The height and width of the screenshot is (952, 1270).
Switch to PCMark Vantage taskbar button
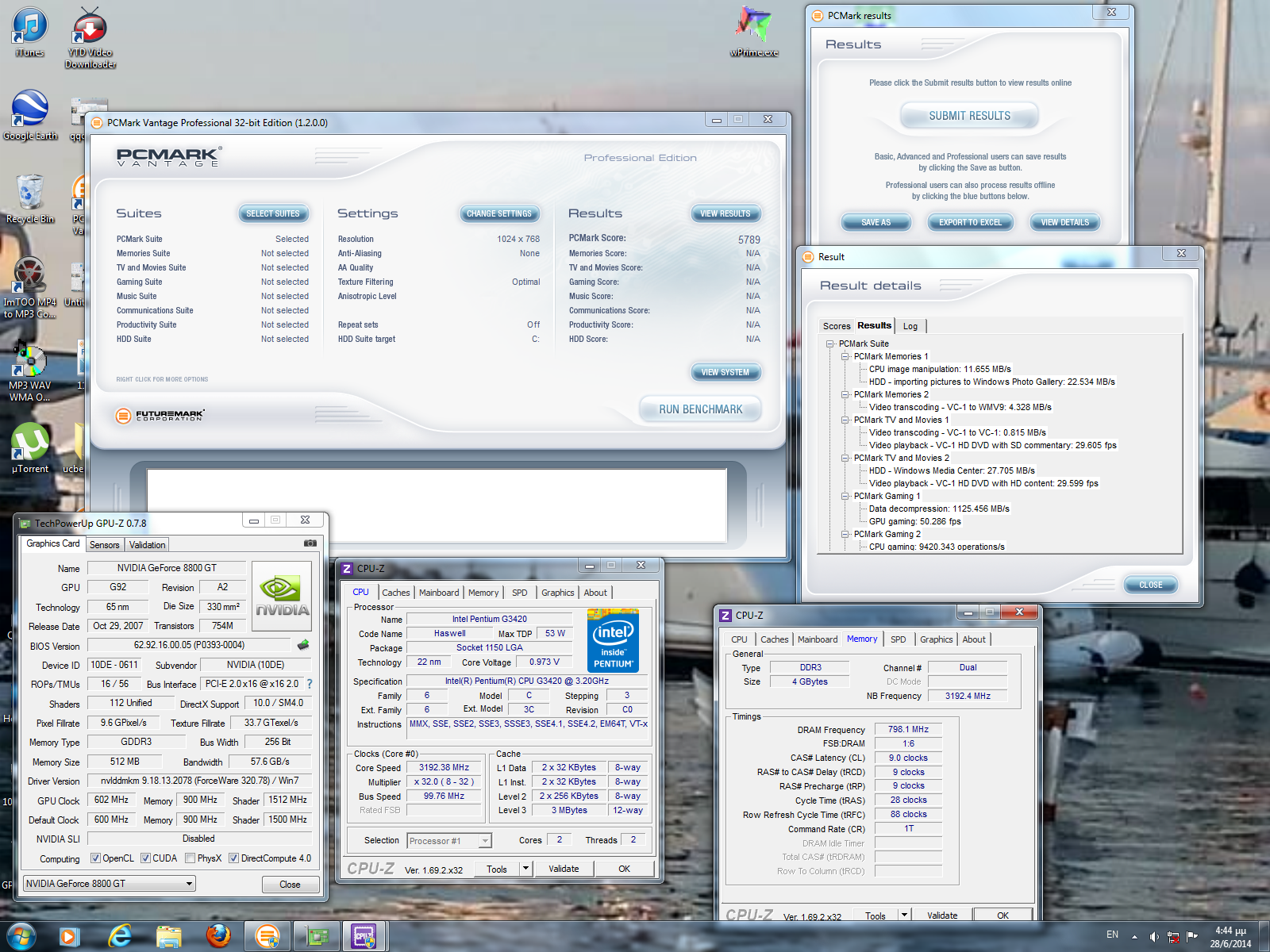267,937
